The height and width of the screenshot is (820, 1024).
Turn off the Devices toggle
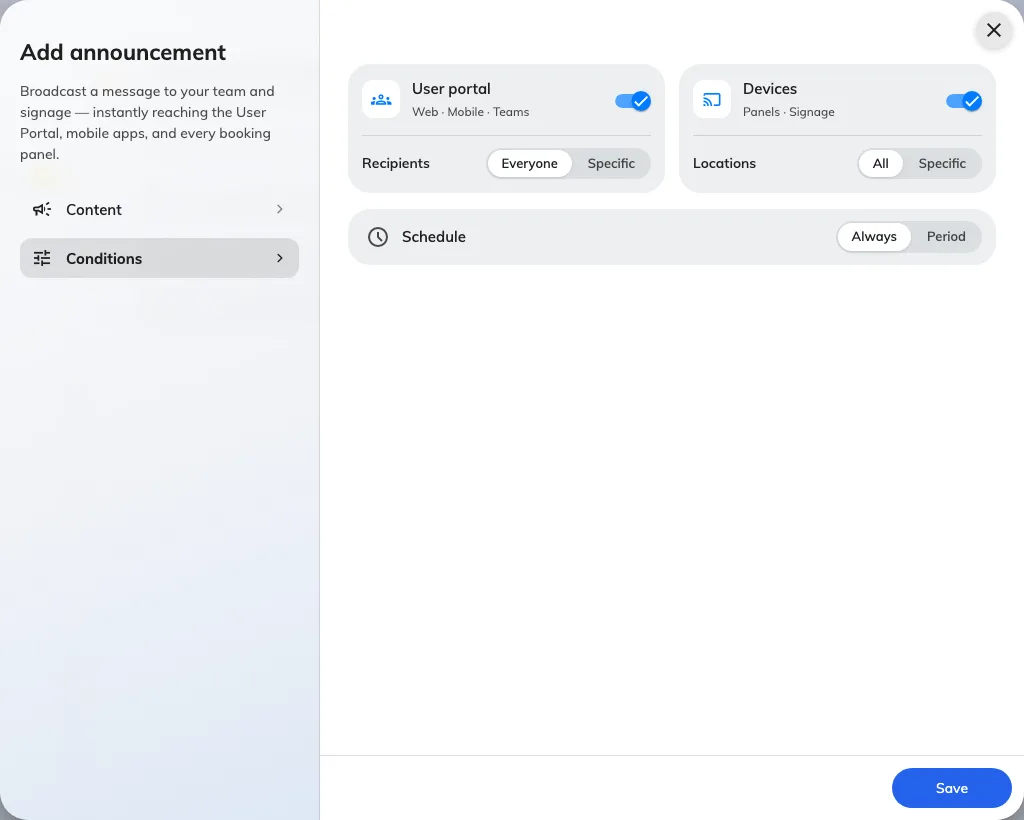[964, 101]
